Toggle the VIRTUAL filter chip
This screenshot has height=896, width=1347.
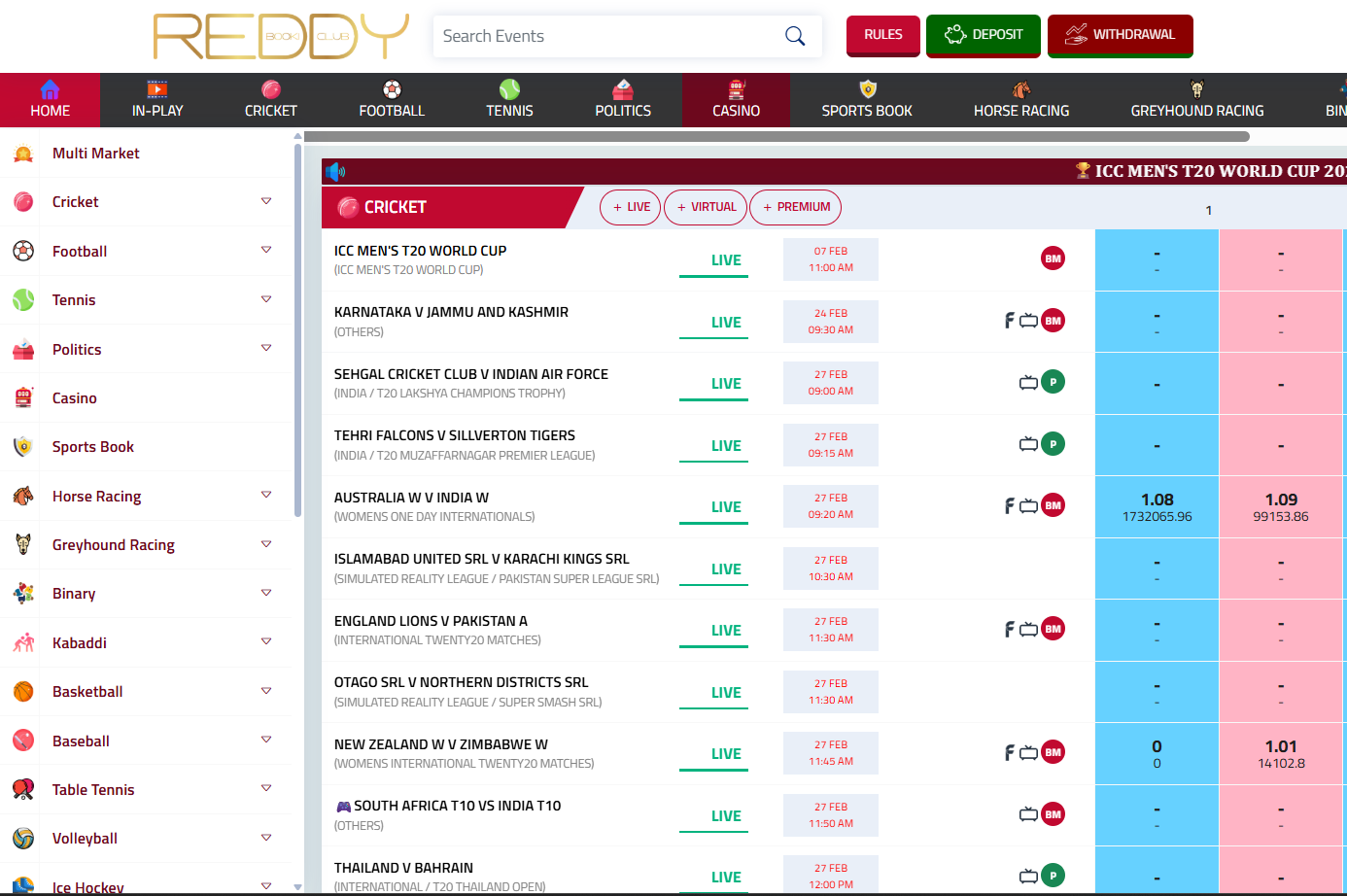706,207
